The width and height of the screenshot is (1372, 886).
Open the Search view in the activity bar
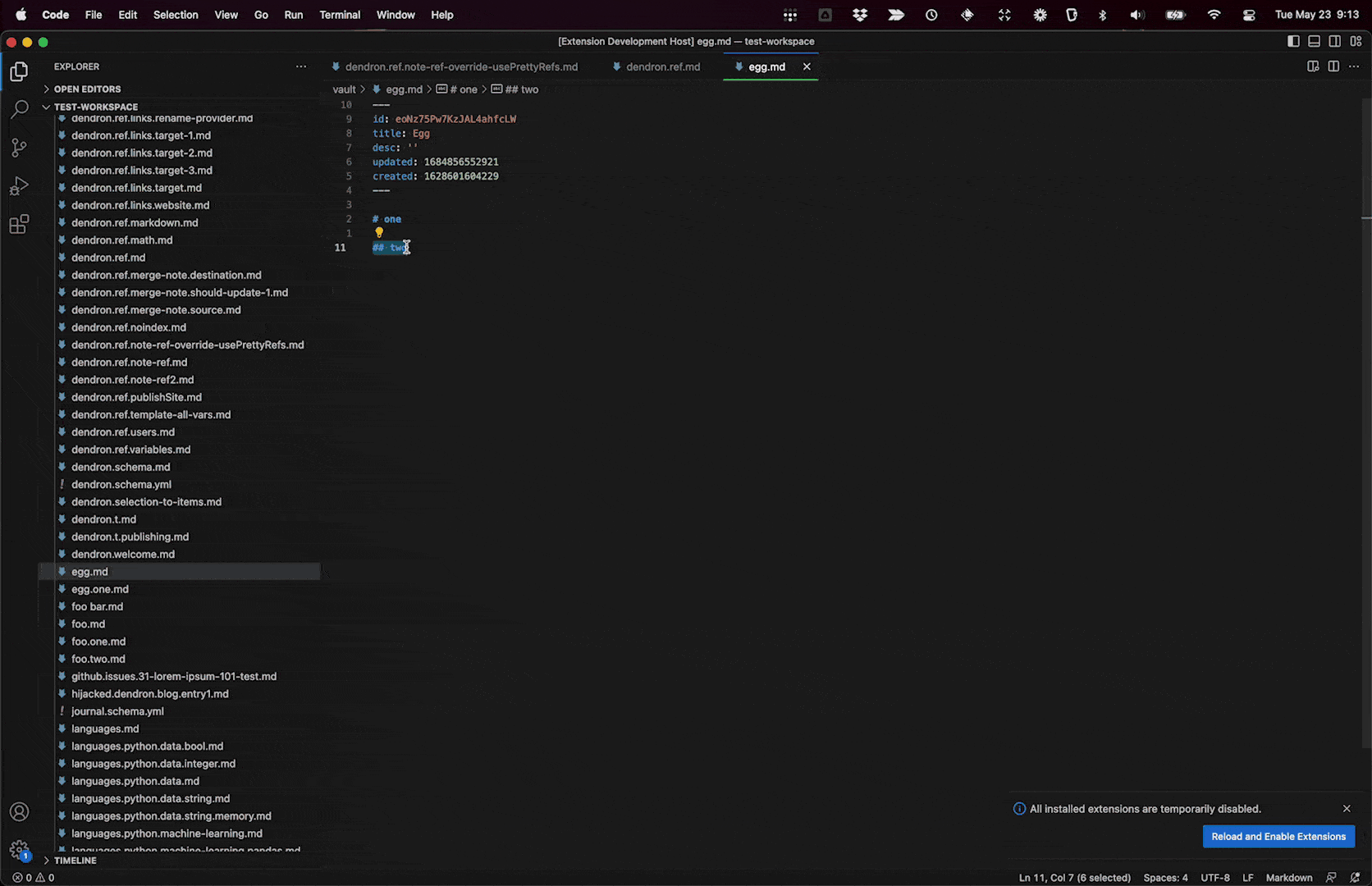(x=19, y=109)
